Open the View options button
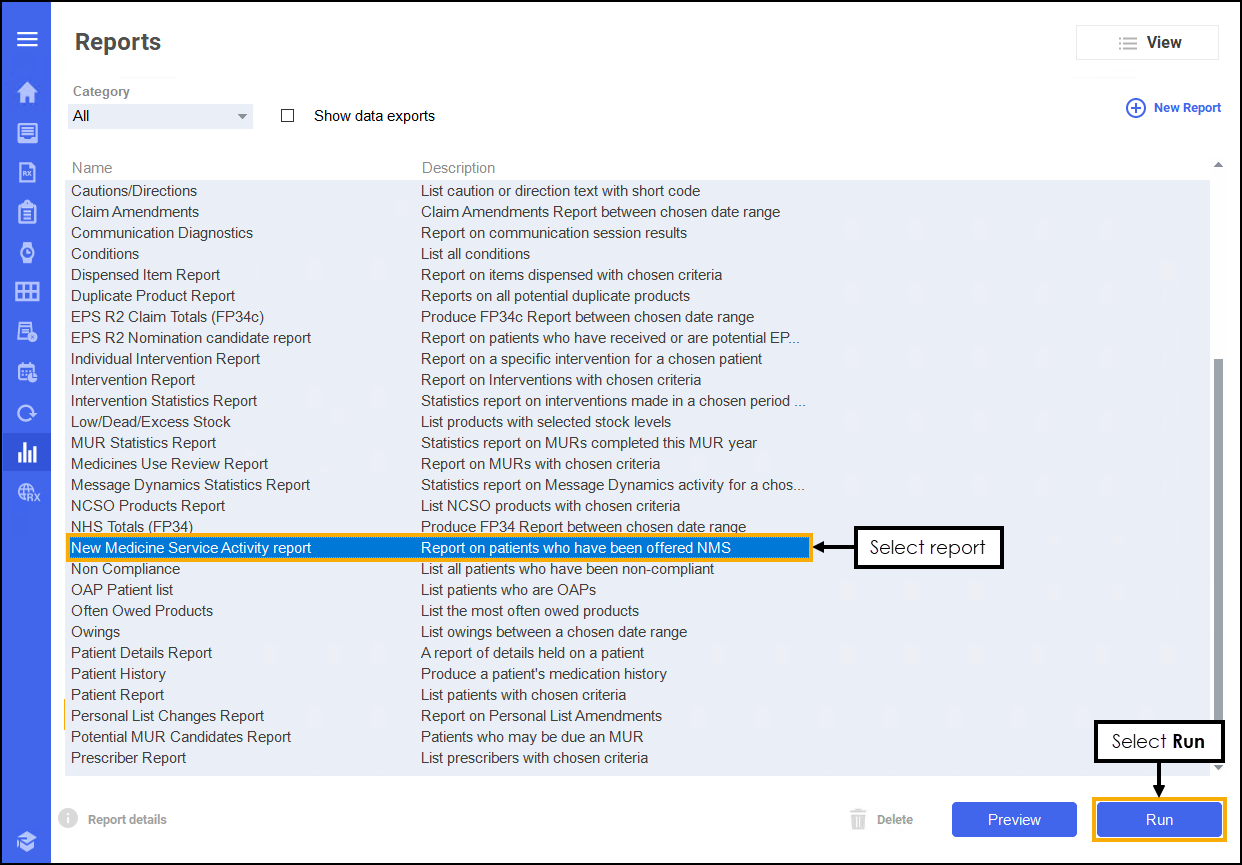The width and height of the screenshot is (1242, 865). 1147,43
